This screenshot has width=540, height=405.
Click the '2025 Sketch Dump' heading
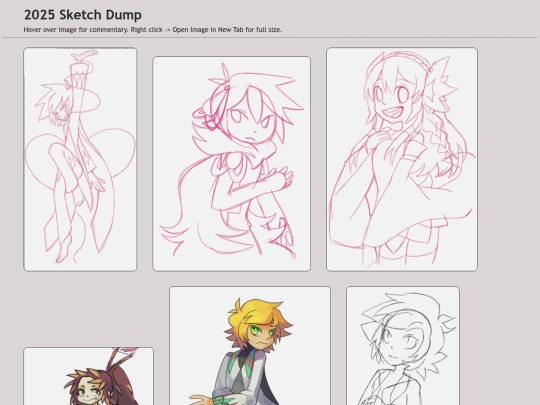tap(83, 15)
